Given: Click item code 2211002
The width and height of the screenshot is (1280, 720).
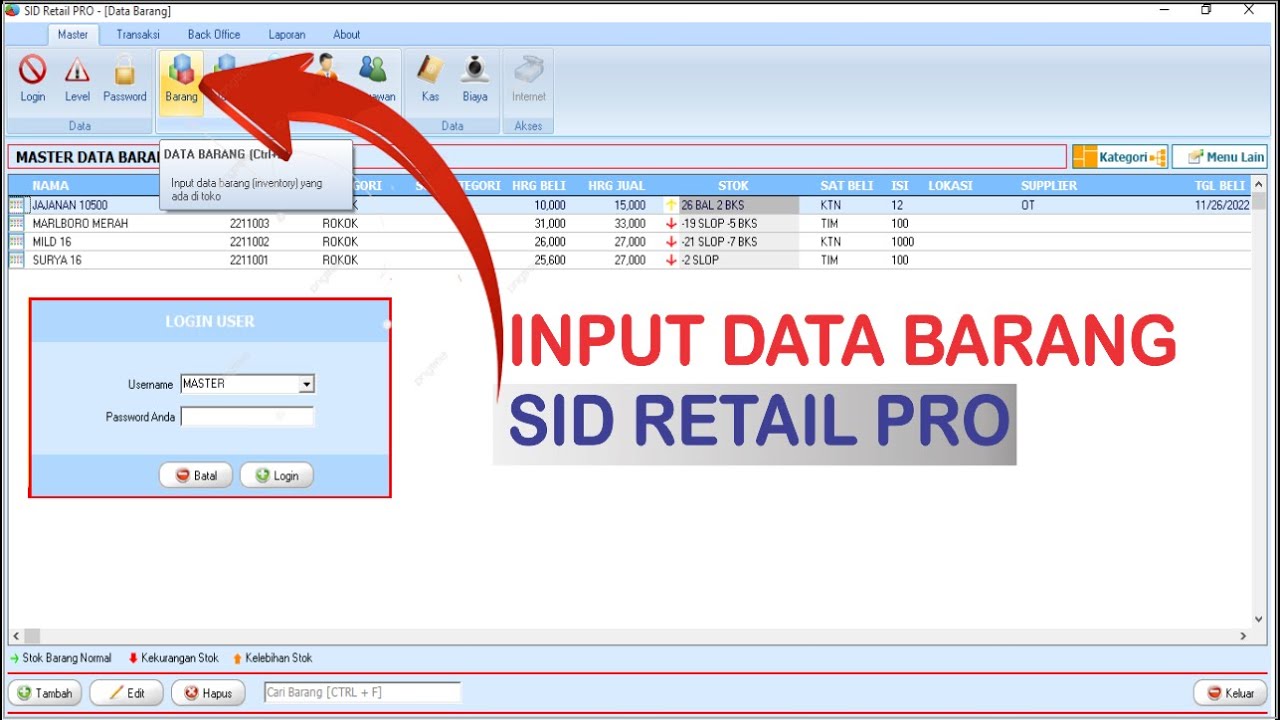Looking at the screenshot, I should (249, 241).
